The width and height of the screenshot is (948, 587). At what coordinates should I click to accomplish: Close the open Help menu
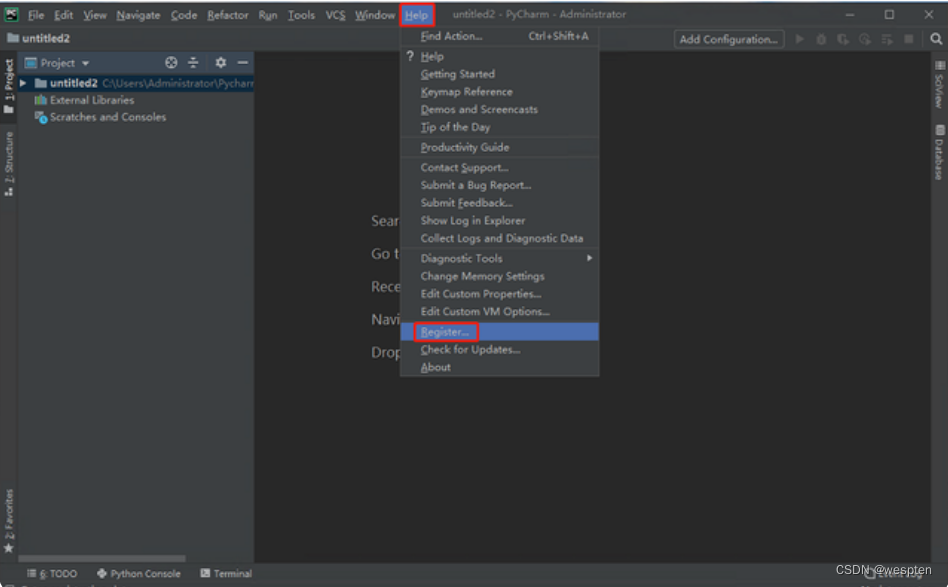click(417, 15)
